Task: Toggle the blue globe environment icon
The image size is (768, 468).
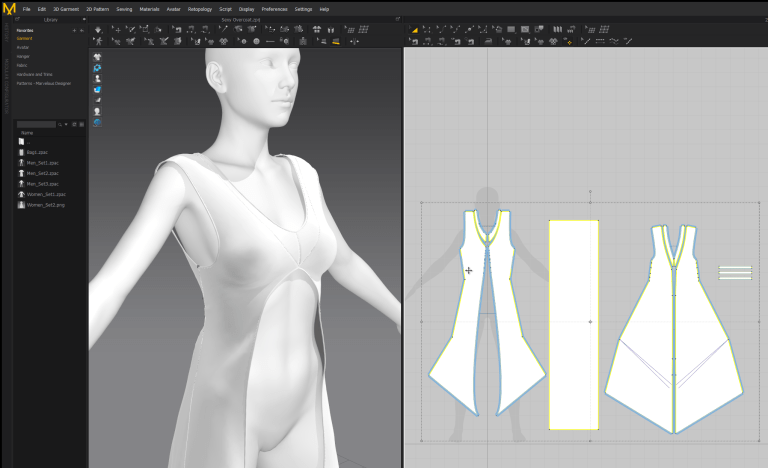Action: pos(97,123)
